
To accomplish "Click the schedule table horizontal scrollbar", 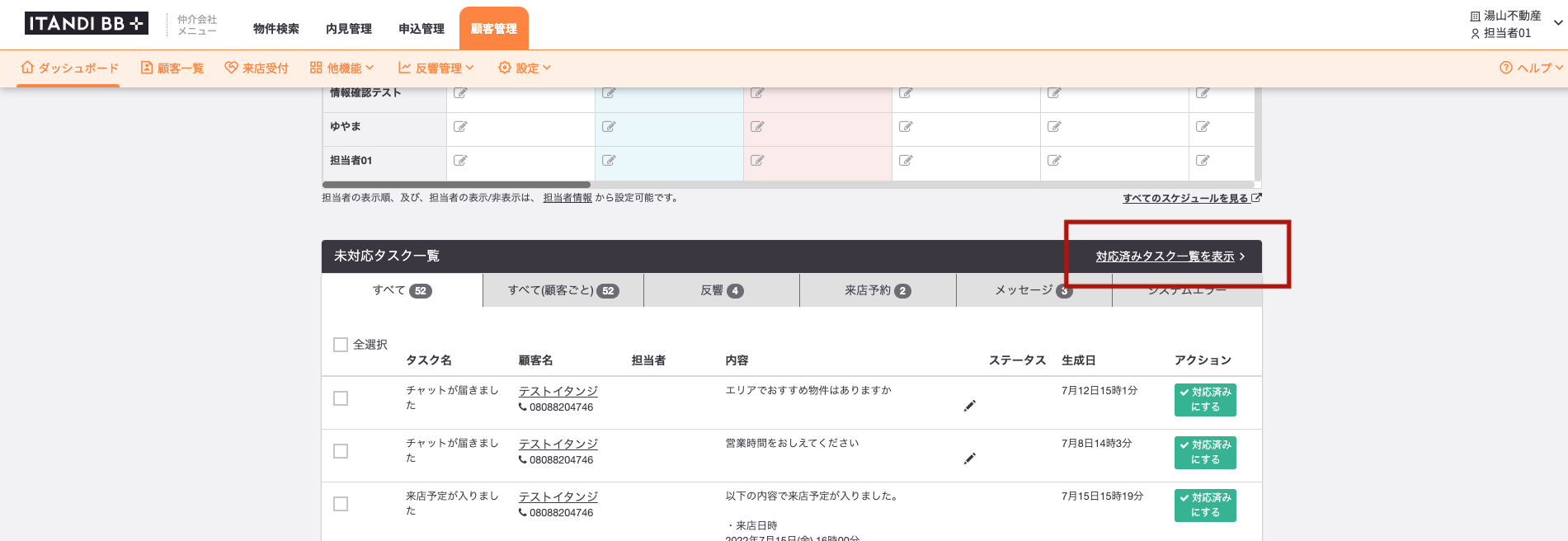I will [x=456, y=185].
